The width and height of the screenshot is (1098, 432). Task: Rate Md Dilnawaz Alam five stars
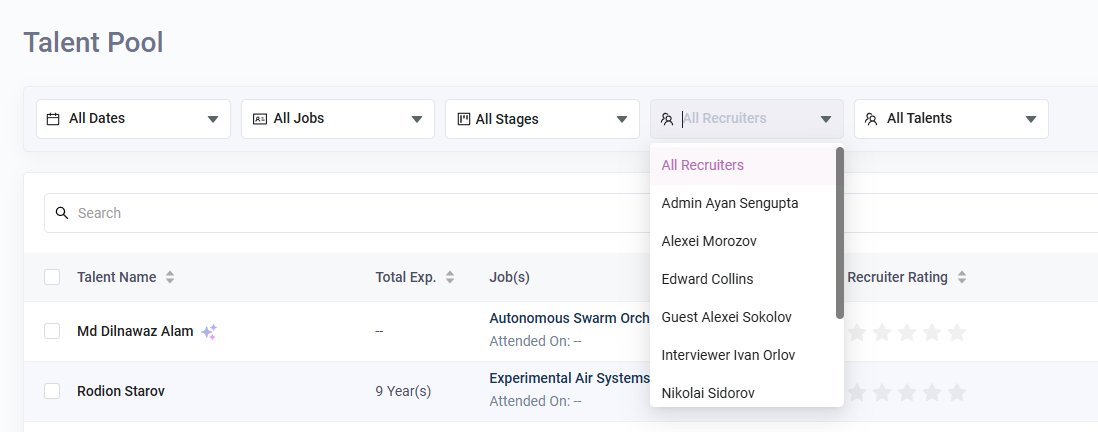(x=957, y=333)
